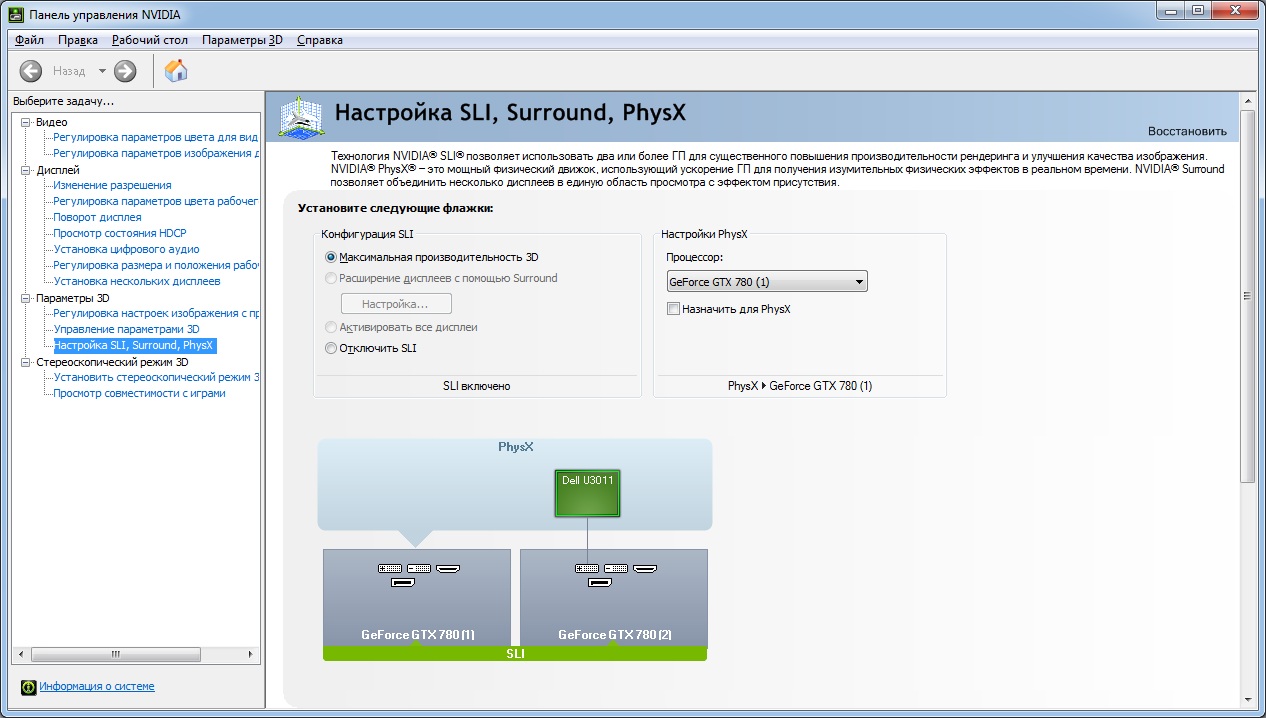Open "Управление параметрами 3D" task
1266x718 pixels.
point(126,329)
